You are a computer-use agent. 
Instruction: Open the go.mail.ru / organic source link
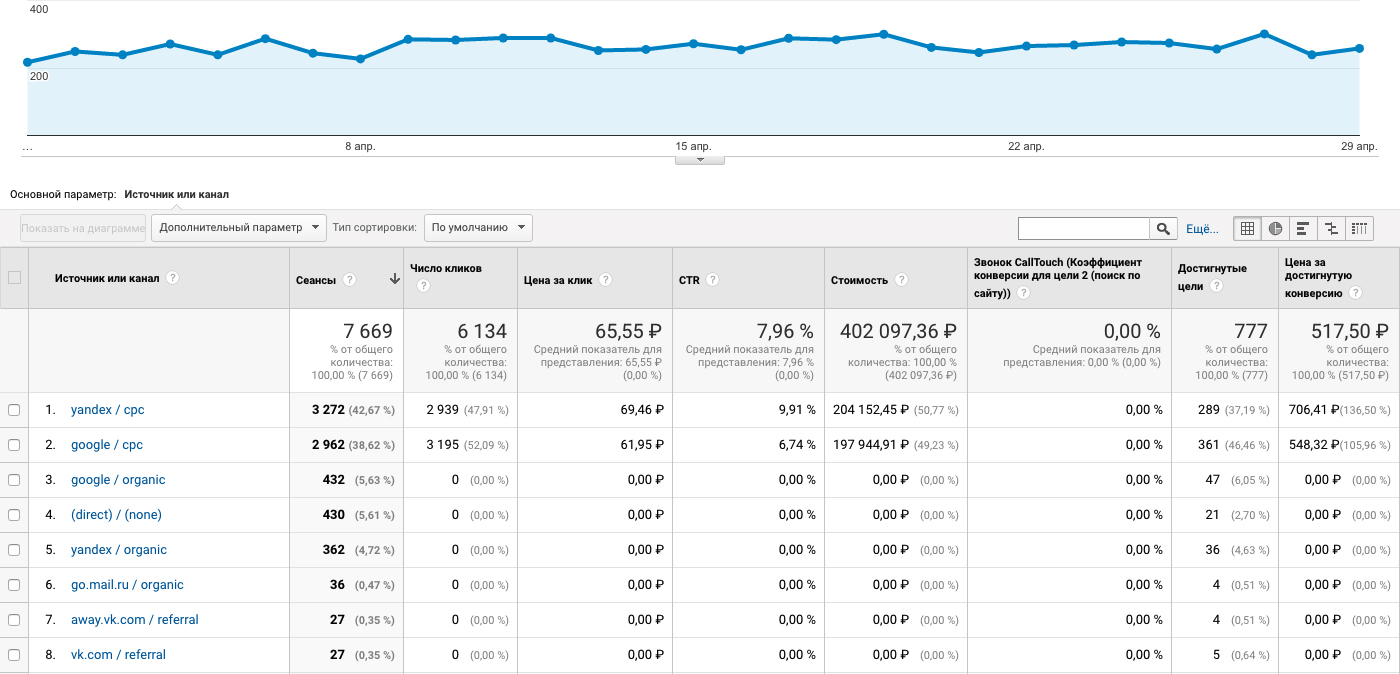127,585
